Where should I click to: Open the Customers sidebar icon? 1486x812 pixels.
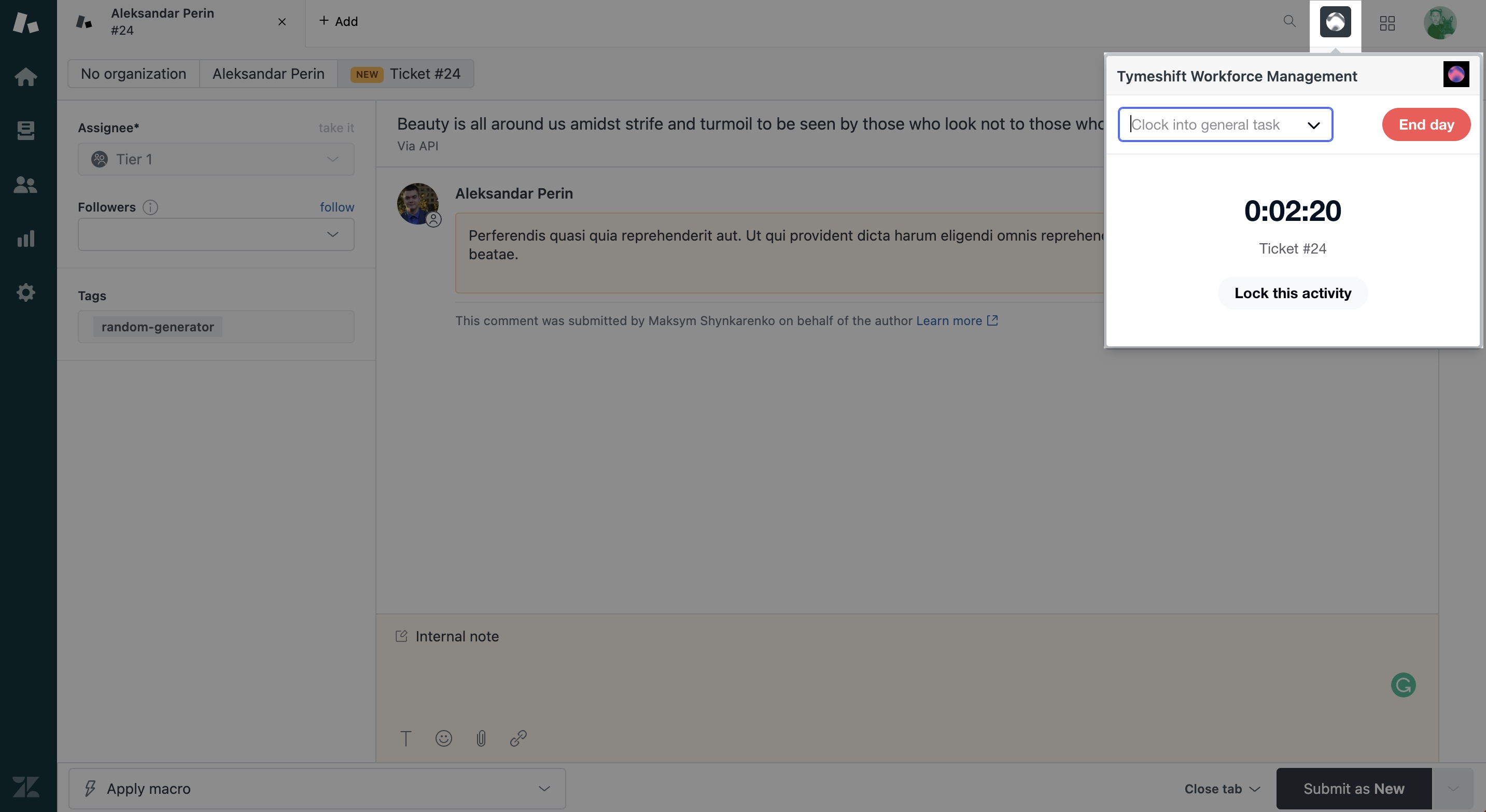[x=25, y=185]
